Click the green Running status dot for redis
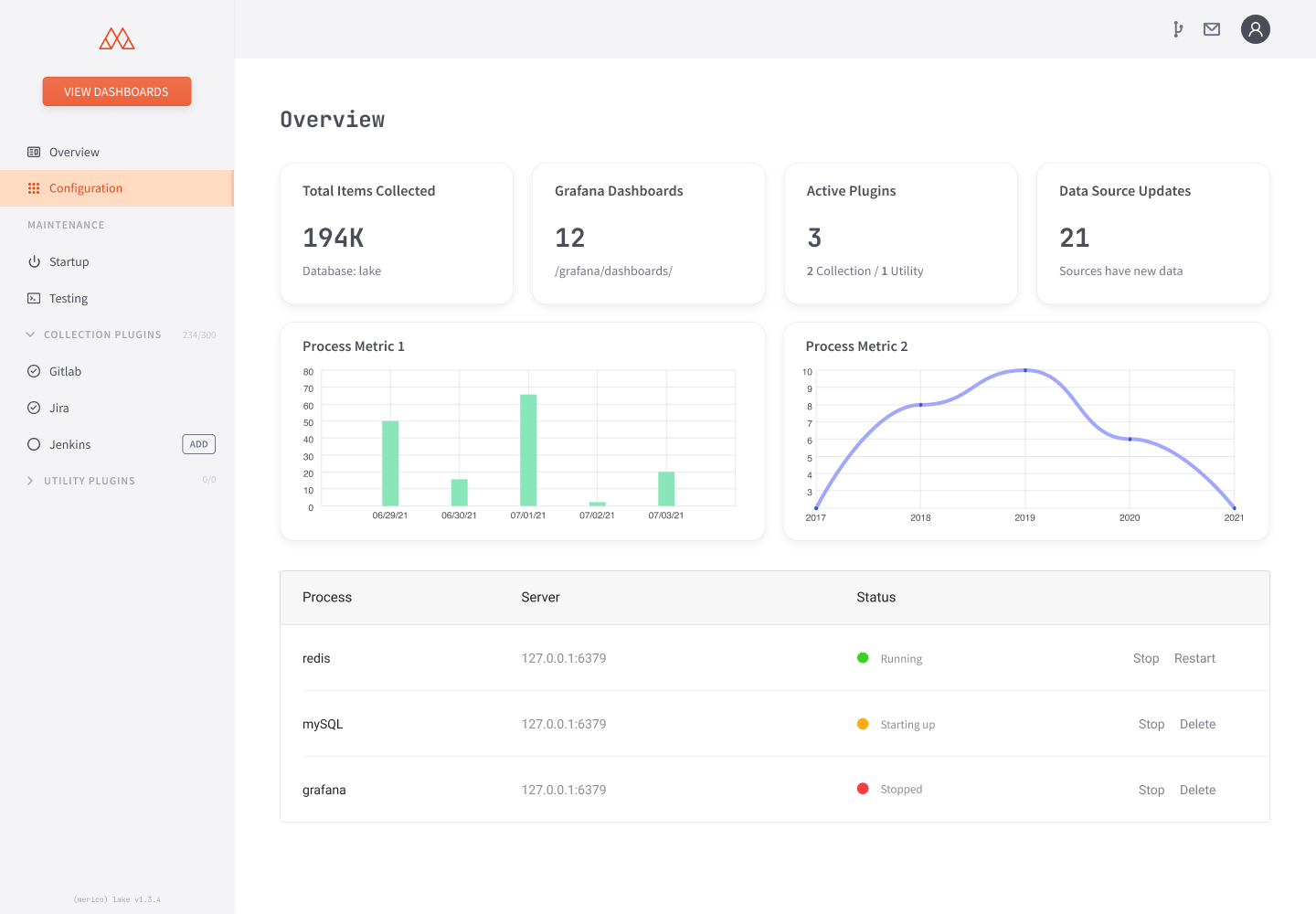The height and width of the screenshot is (914, 1316). [x=862, y=657]
